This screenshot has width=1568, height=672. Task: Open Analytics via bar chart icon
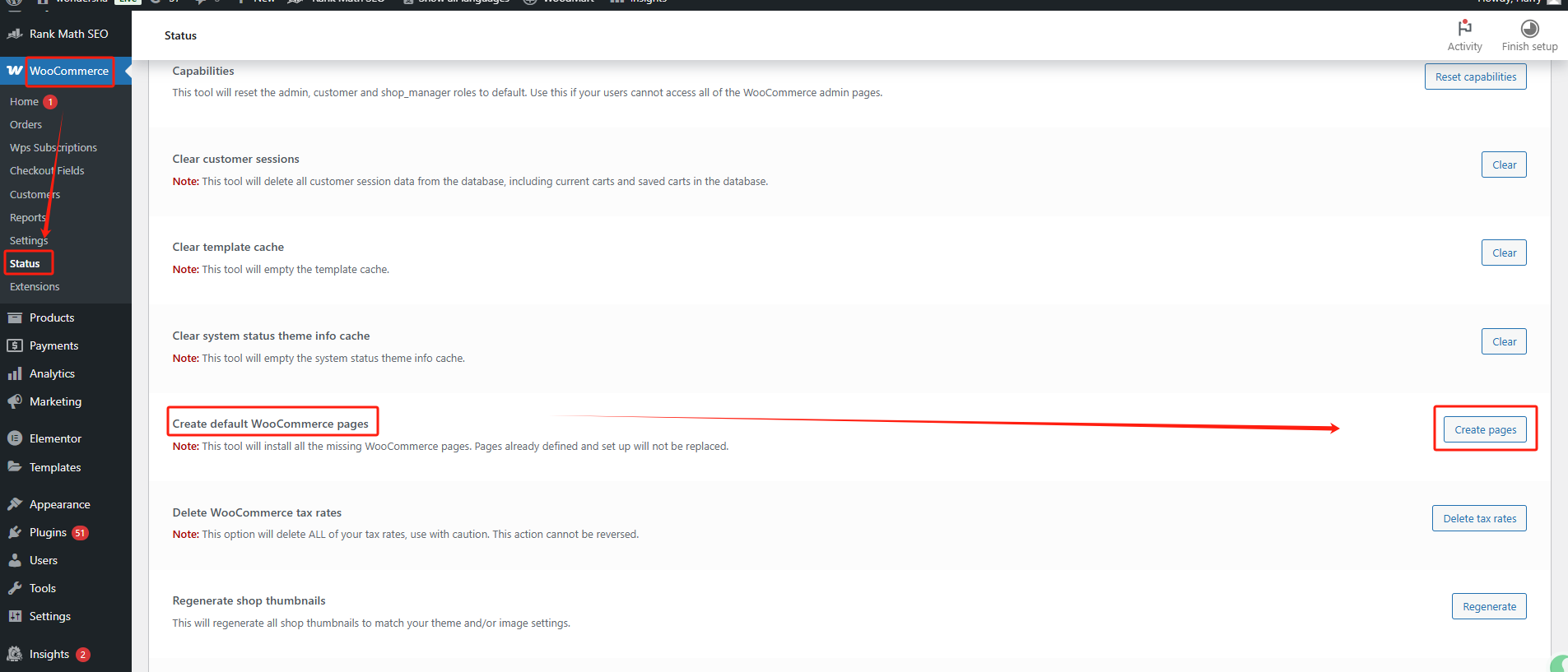point(15,373)
